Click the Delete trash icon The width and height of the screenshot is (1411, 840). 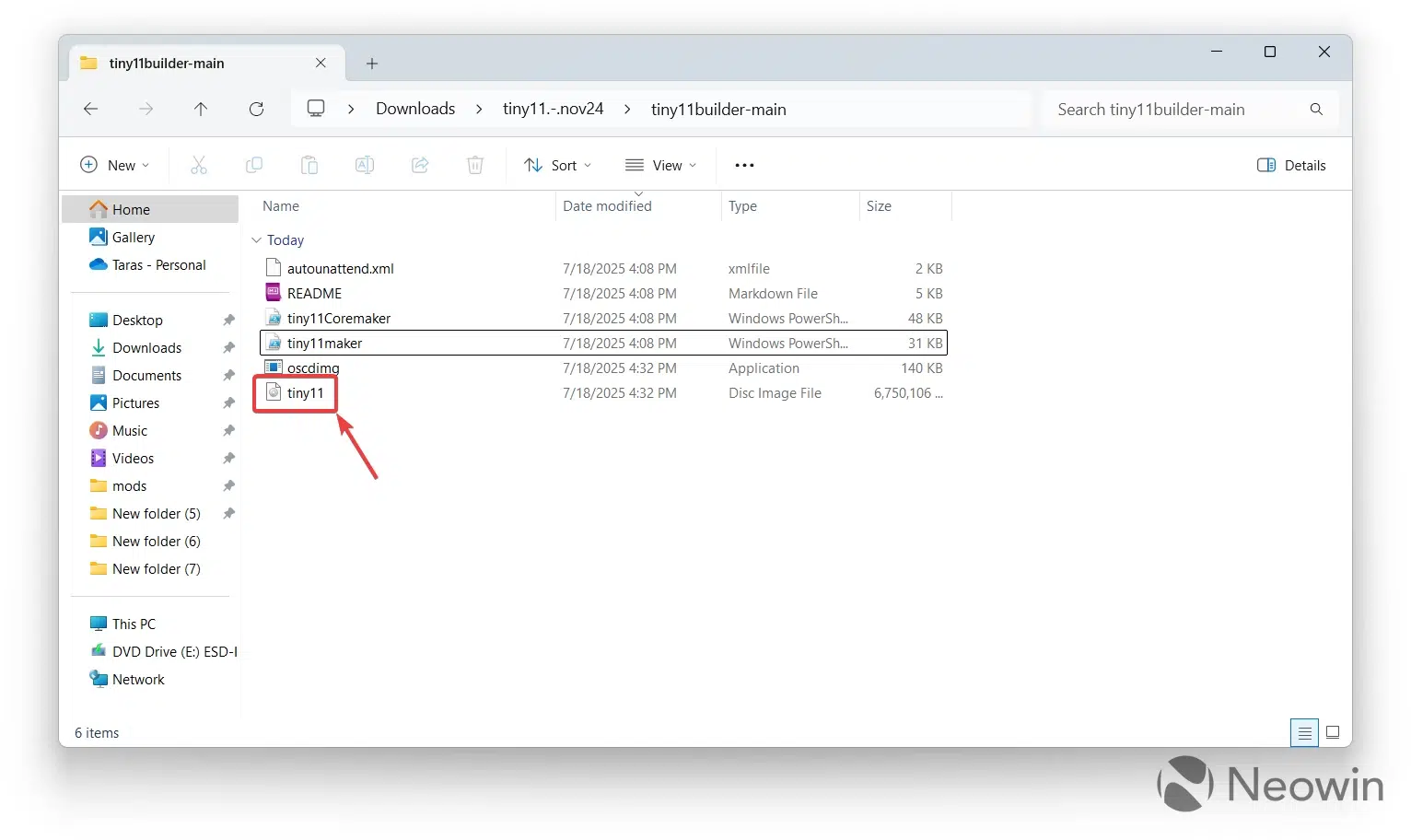coord(475,165)
